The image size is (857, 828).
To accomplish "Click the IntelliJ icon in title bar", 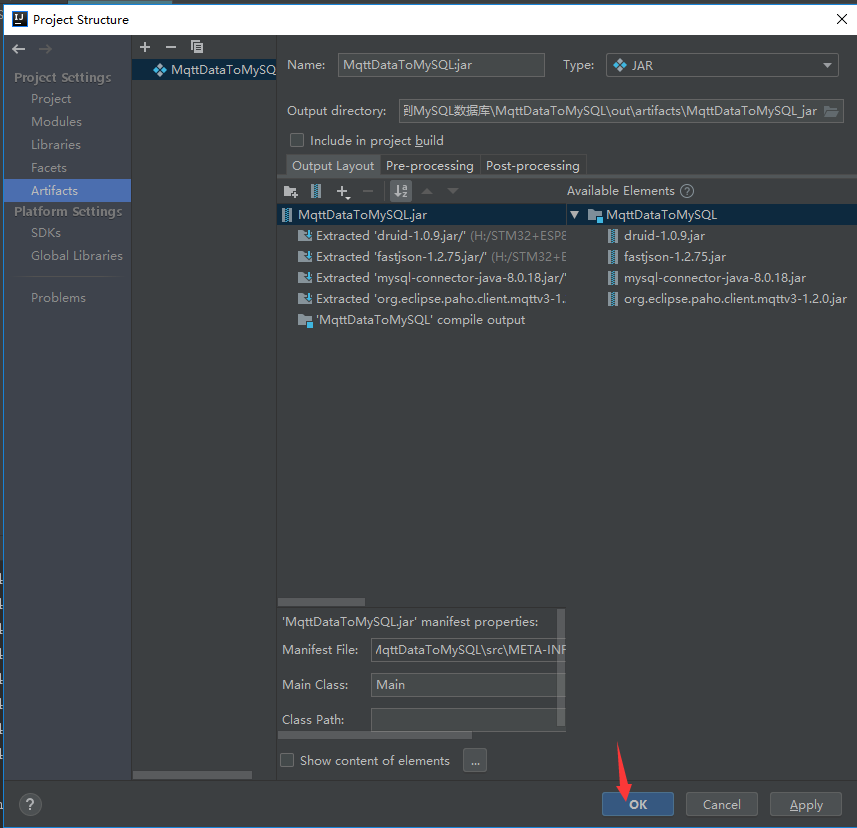I will pyautogui.click(x=20, y=19).
